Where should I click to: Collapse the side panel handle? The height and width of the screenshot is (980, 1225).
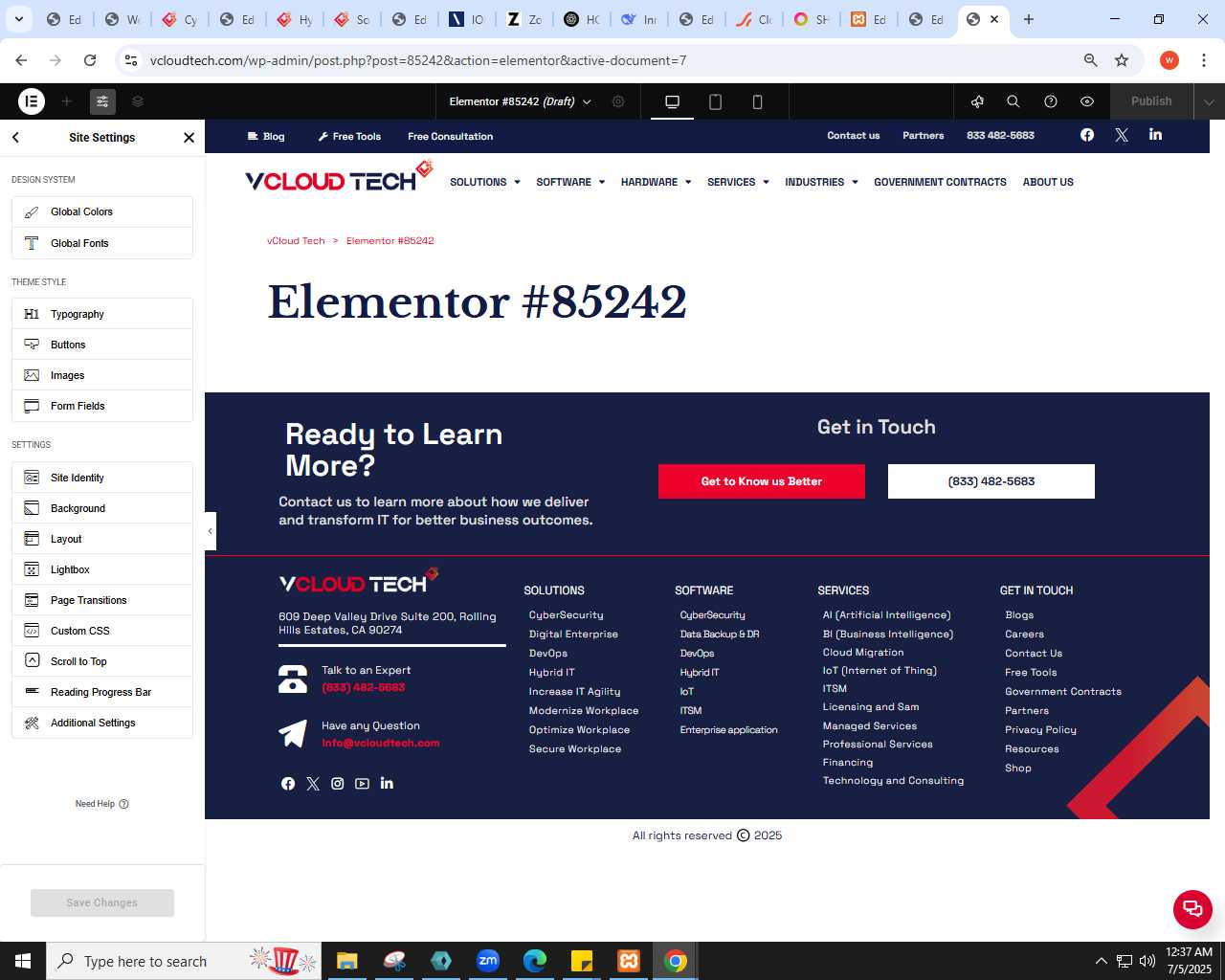(x=211, y=531)
